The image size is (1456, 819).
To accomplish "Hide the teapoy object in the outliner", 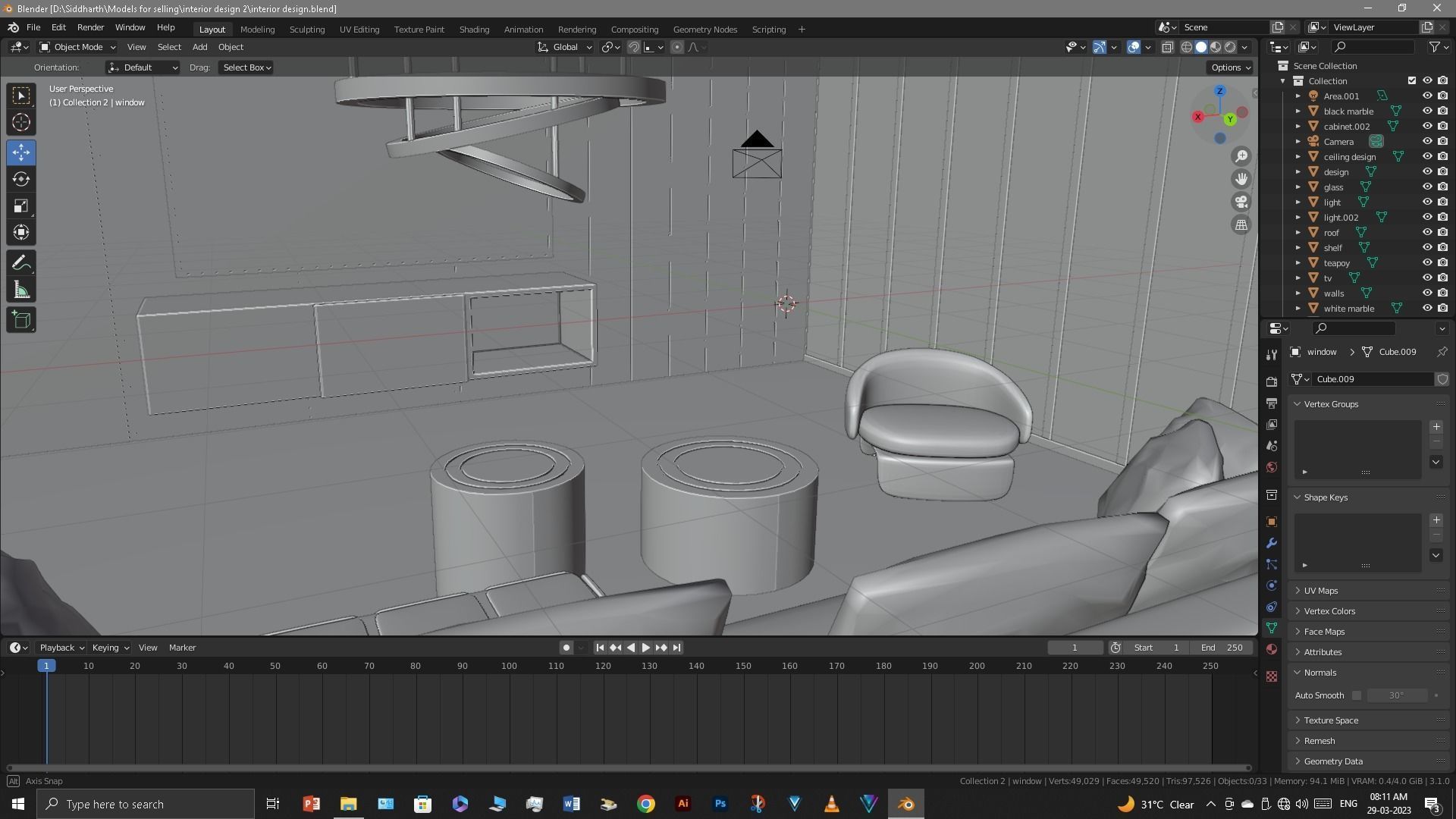I will 1429,262.
